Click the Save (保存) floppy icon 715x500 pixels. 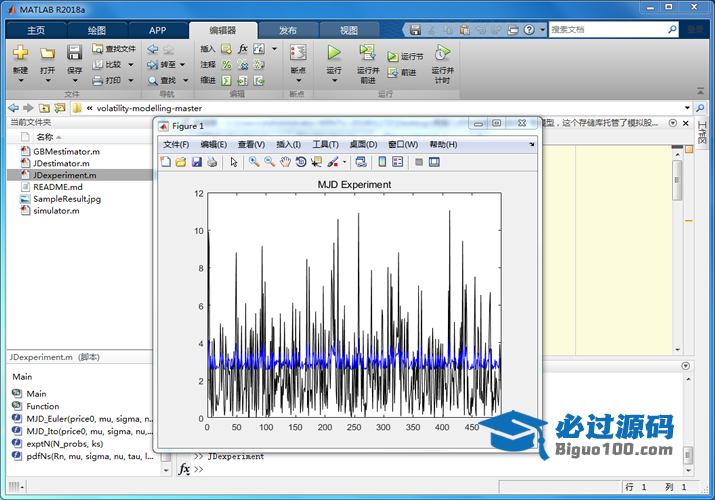click(74, 53)
